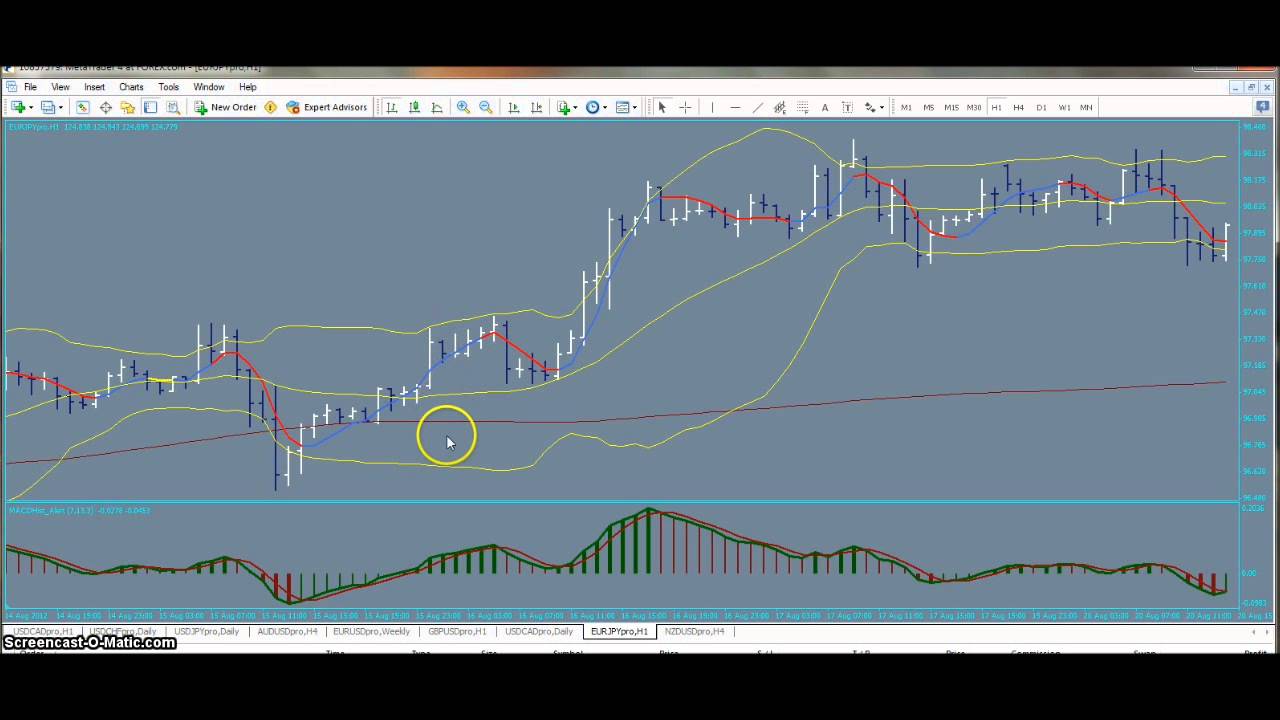The image size is (1280, 720).
Task: Click the chart time scale axis
Action: pyautogui.click(x=622, y=615)
